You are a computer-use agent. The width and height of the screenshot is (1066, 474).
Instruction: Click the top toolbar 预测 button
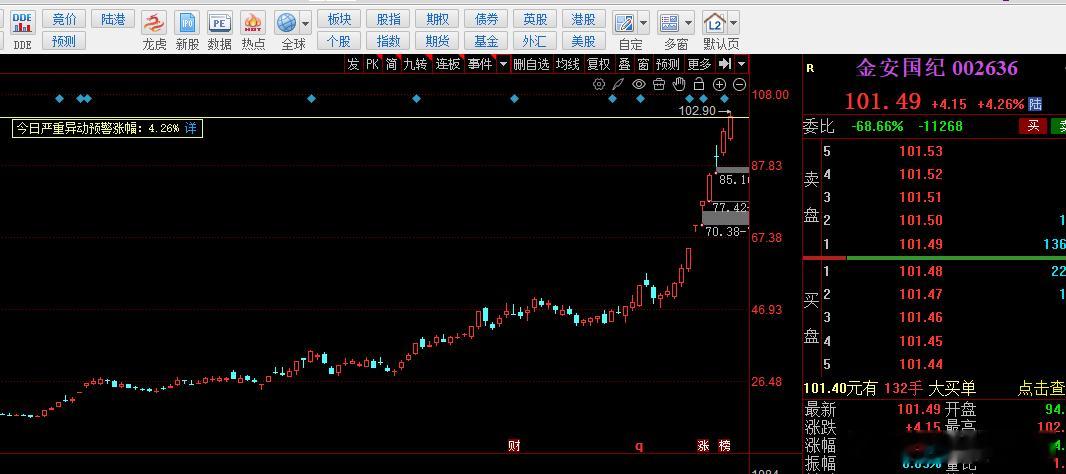(x=64, y=41)
